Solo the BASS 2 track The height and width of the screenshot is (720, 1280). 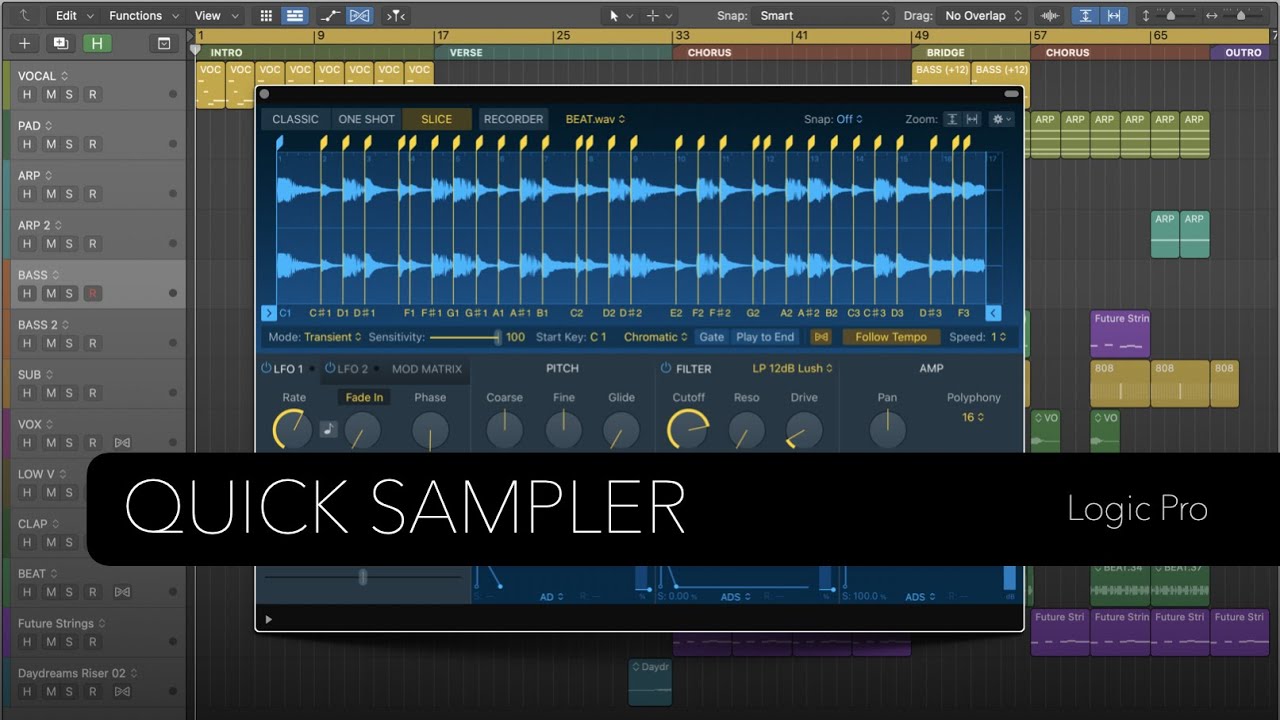pos(69,344)
